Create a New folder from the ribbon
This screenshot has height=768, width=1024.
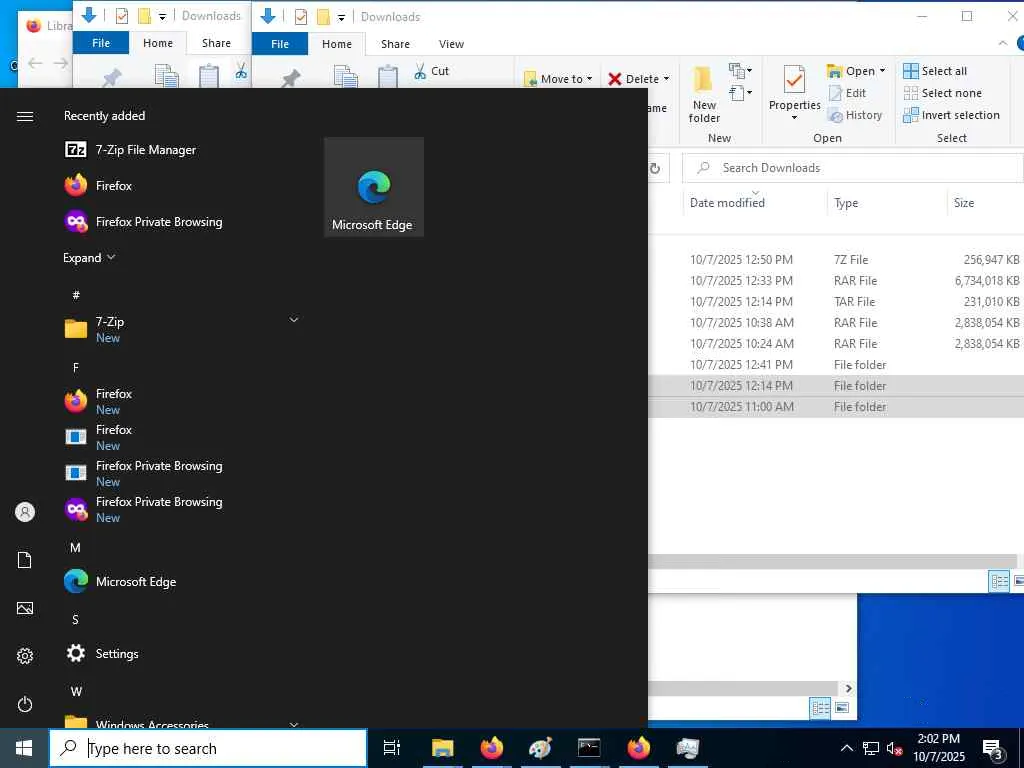(704, 94)
